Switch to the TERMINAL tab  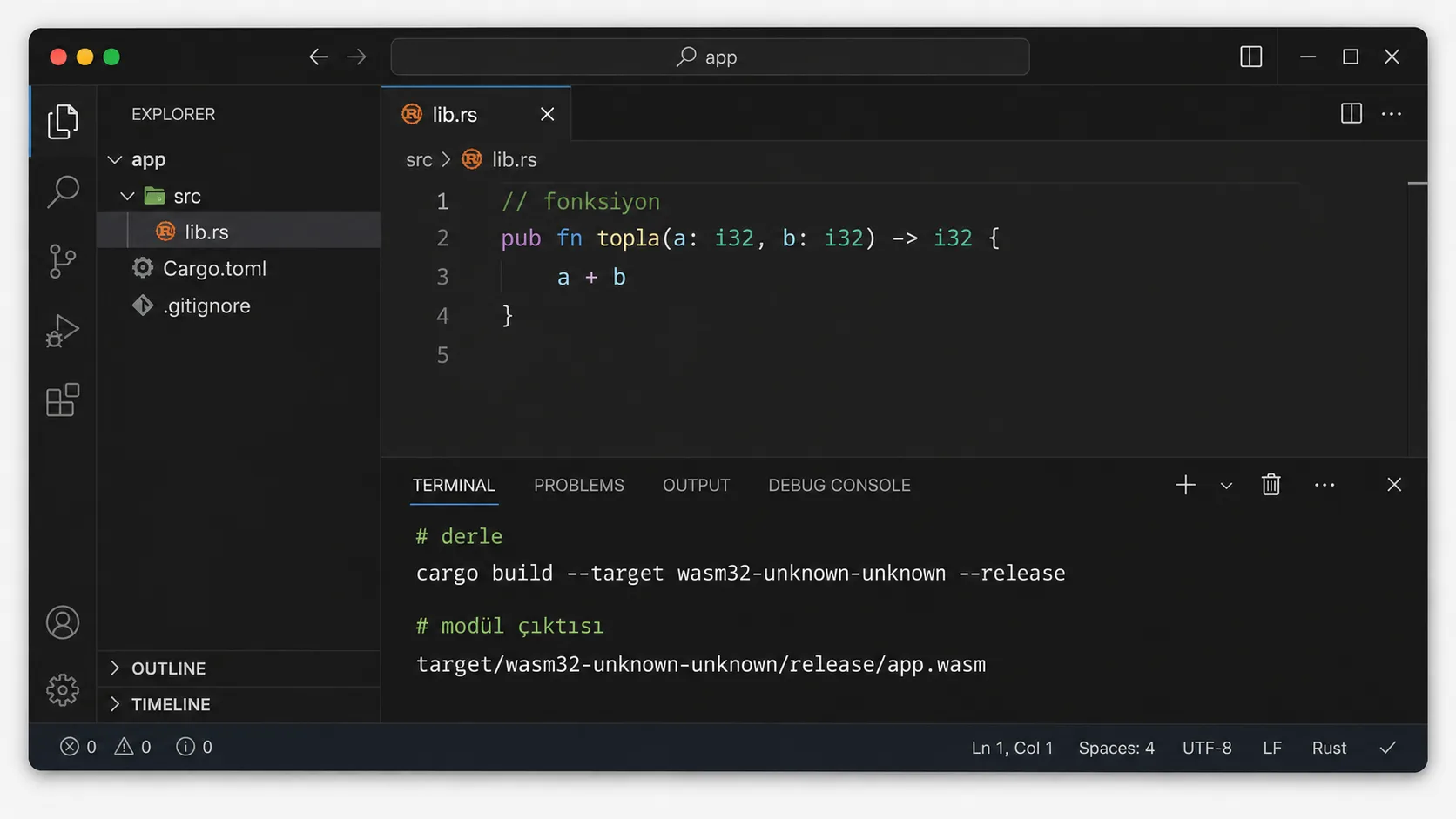pyautogui.click(x=454, y=486)
